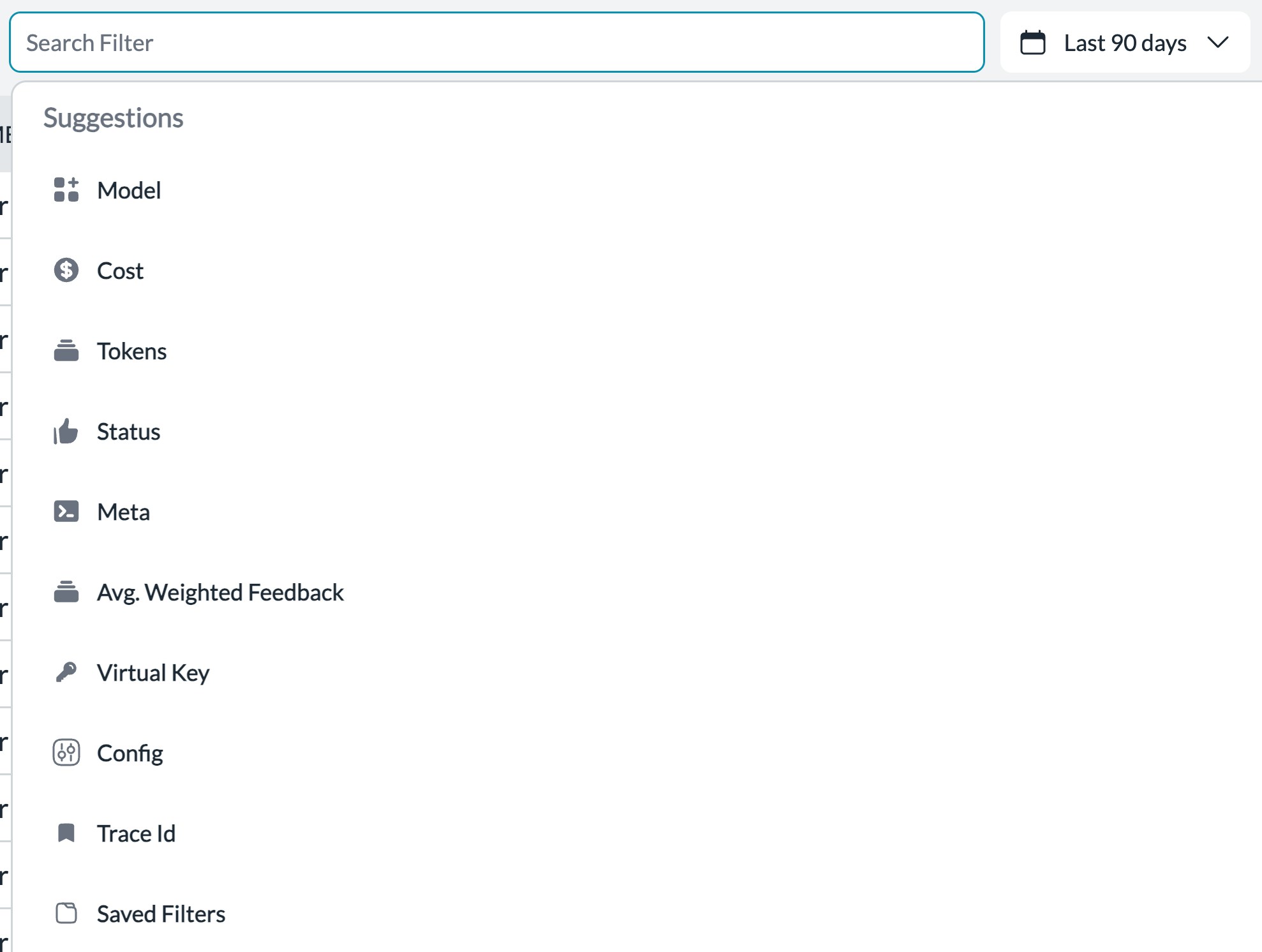The height and width of the screenshot is (952, 1262).
Task: Pick the Tokens suggestion entry
Action: (x=131, y=352)
